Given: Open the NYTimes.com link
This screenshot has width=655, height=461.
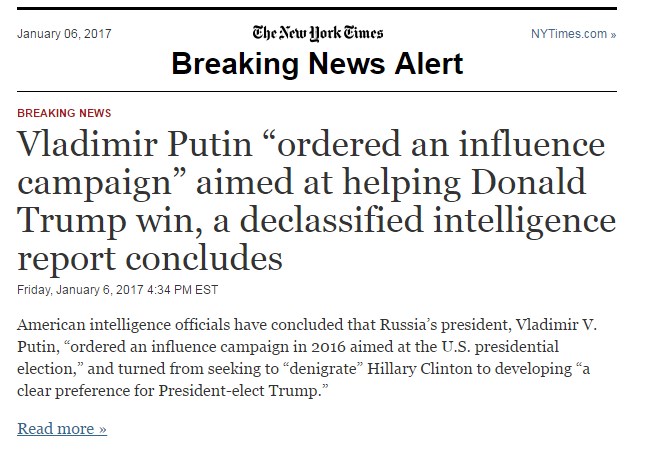Looking at the screenshot, I should point(573,34).
